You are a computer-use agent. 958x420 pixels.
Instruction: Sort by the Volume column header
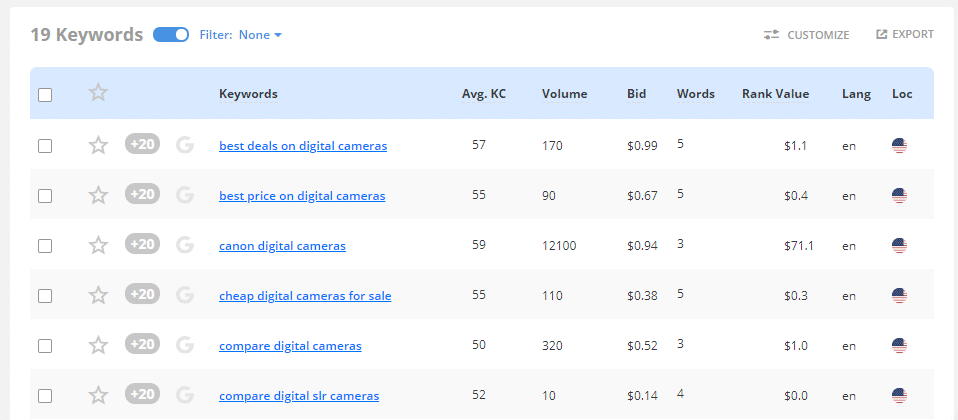point(564,95)
